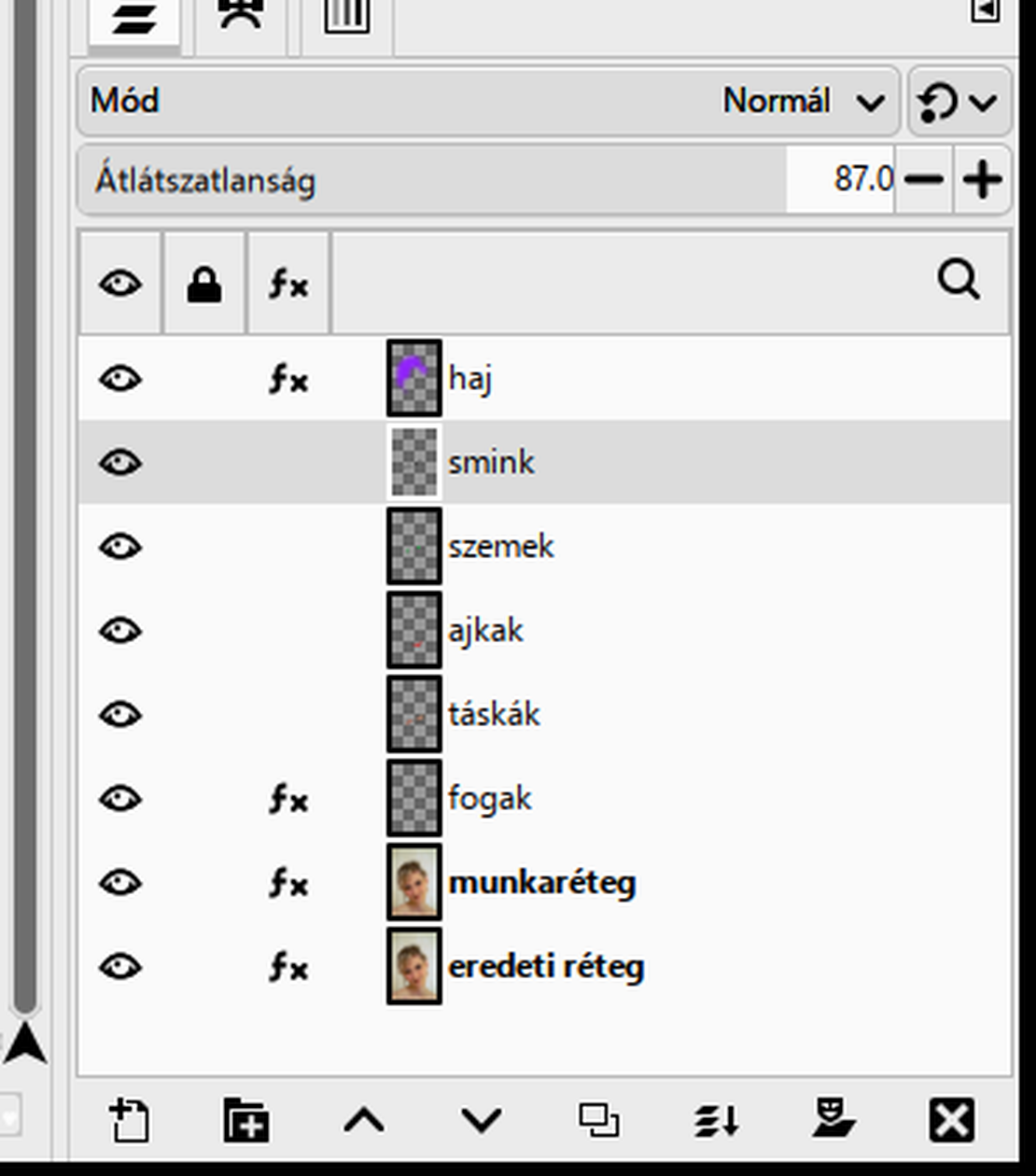Viewport: 1036px width, 1176px height.
Task: Add a mask to the layer
Action: pyautogui.click(x=834, y=1118)
